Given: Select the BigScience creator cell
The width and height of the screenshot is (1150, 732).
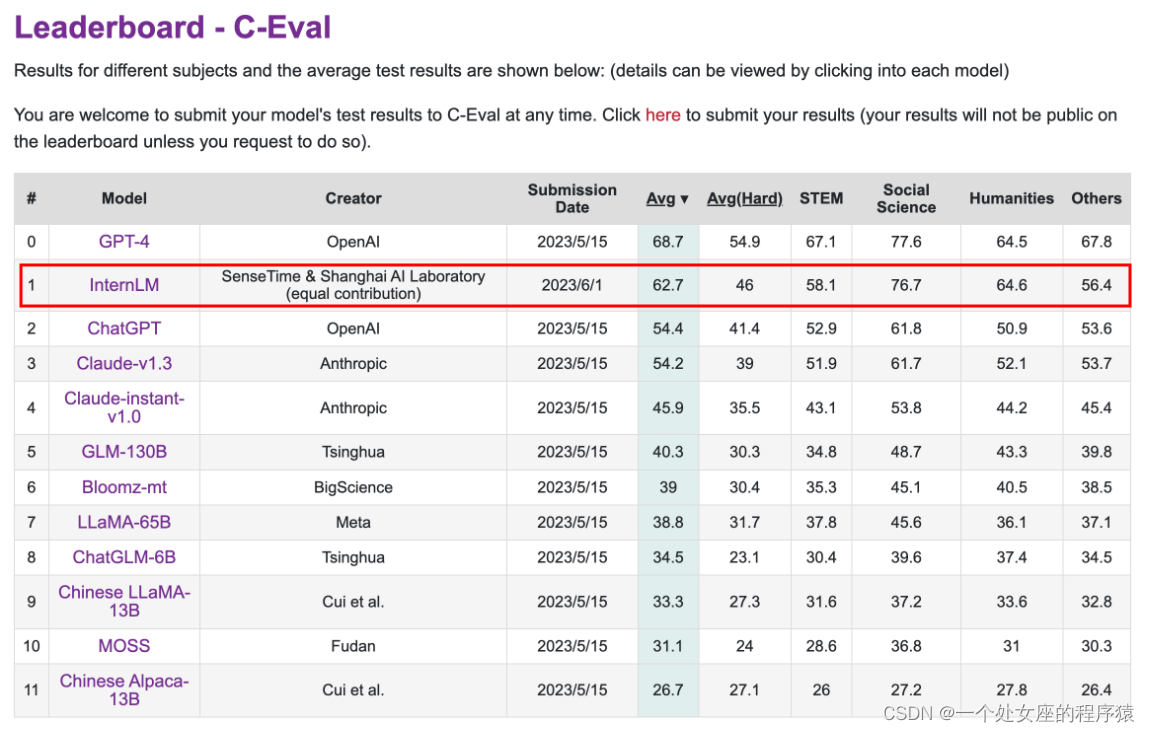Looking at the screenshot, I should (x=353, y=487).
